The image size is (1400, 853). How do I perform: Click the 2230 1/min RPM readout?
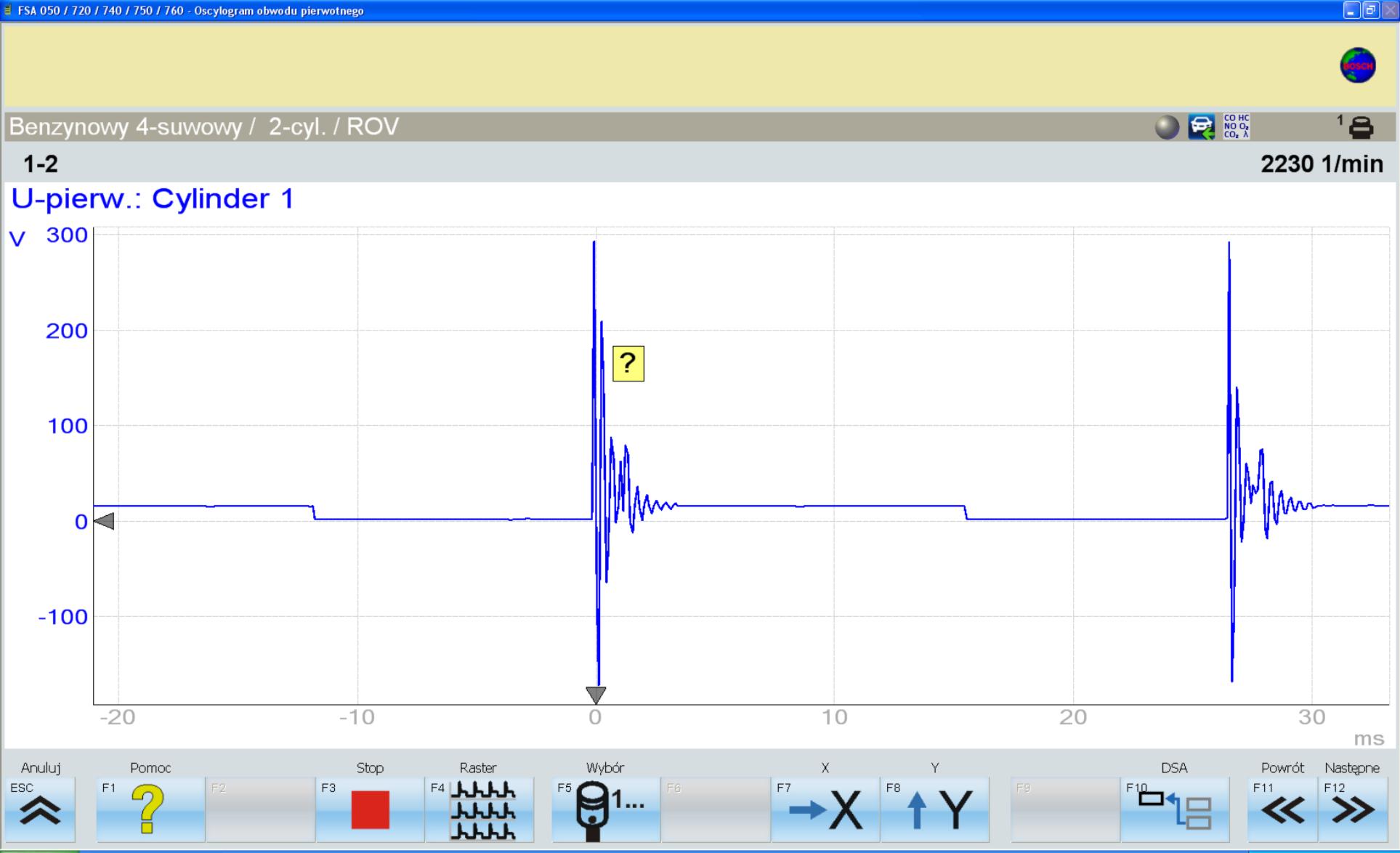click(x=1321, y=164)
